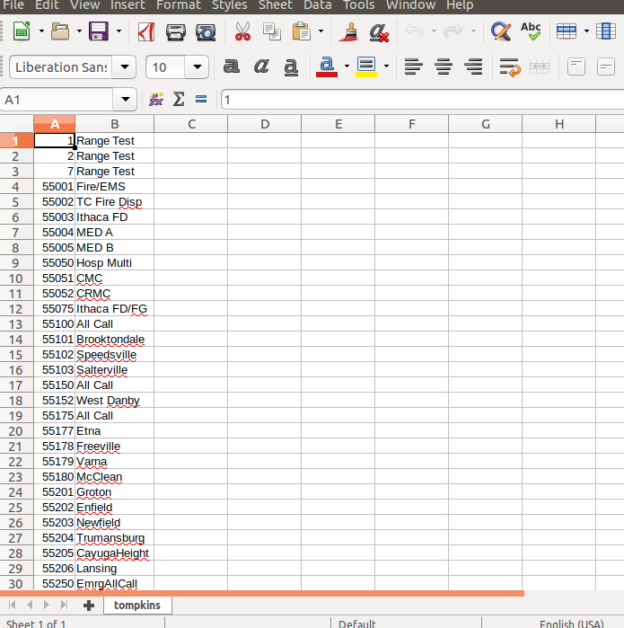Switch to the tompkins sheet tab

(x=137, y=605)
